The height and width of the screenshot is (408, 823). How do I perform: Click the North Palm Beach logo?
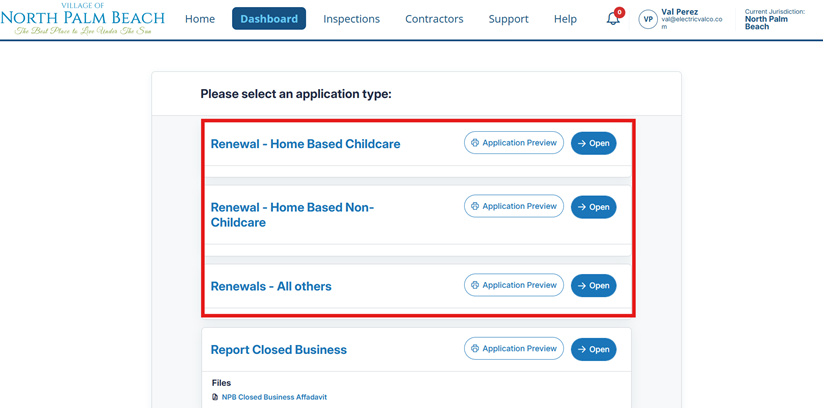[83, 19]
